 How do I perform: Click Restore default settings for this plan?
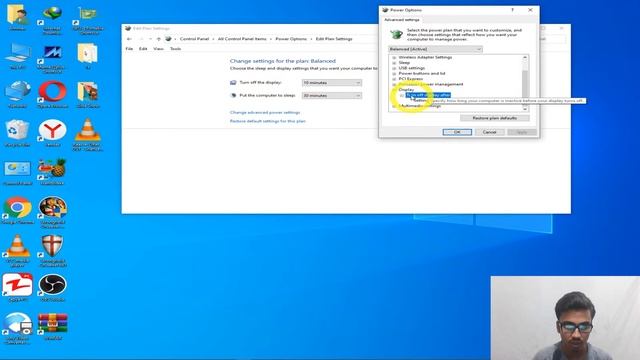pos(268,121)
